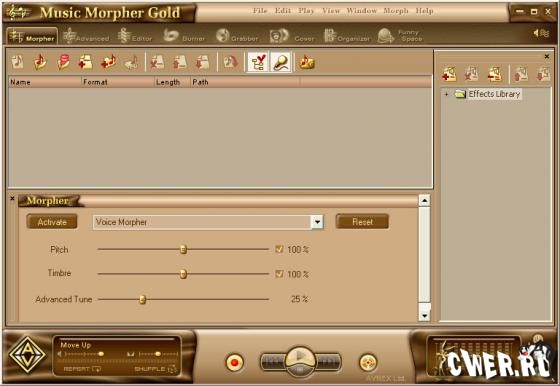Click the Pitch slider handle
560x386 pixels.
pyautogui.click(x=183, y=249)
